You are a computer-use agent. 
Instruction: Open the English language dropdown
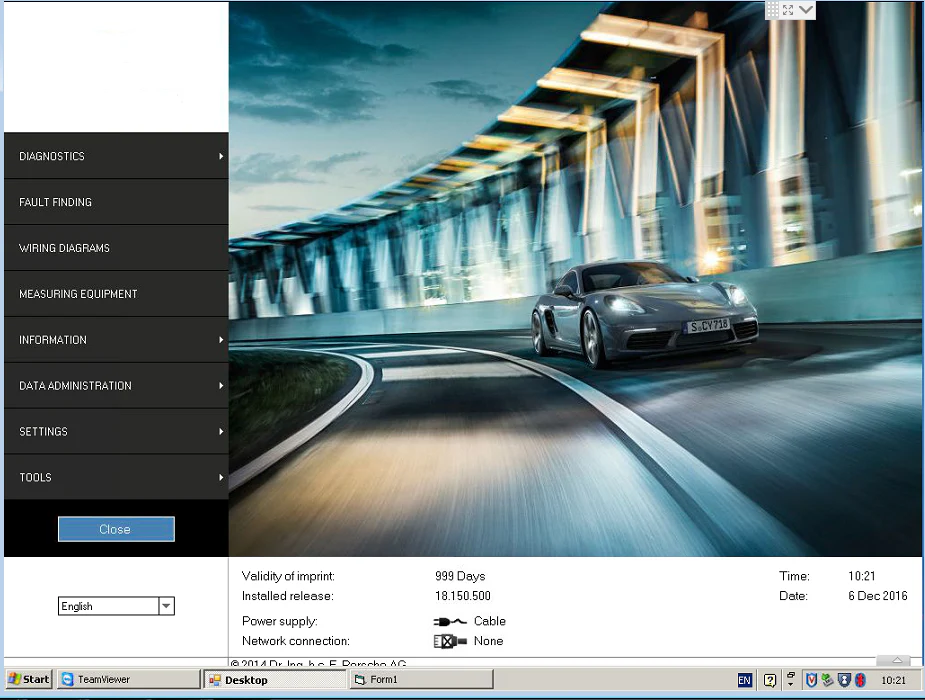pos(166,606)
